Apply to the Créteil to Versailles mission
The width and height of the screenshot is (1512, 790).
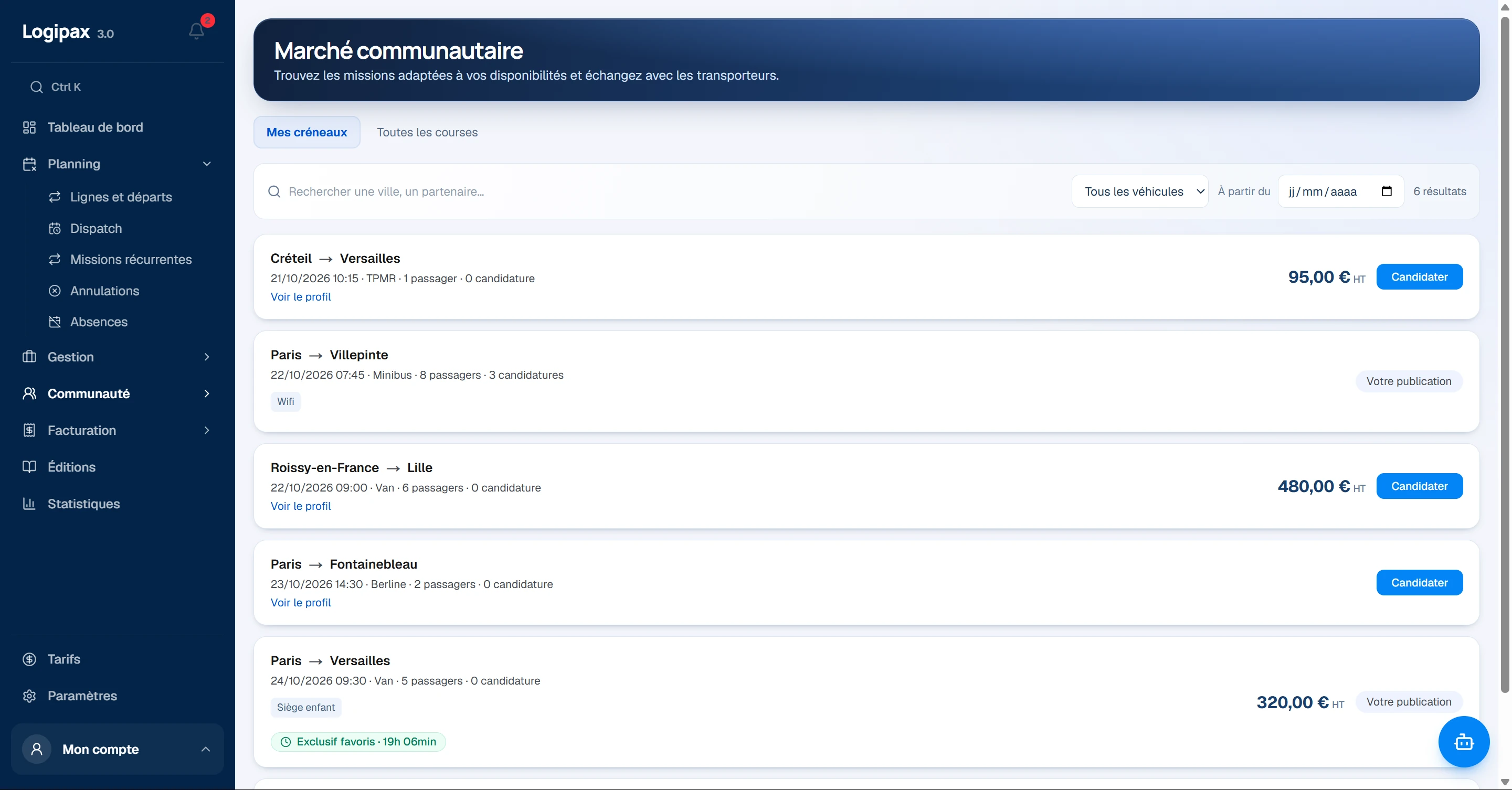pyautogui.click(x=1419, y=277)
